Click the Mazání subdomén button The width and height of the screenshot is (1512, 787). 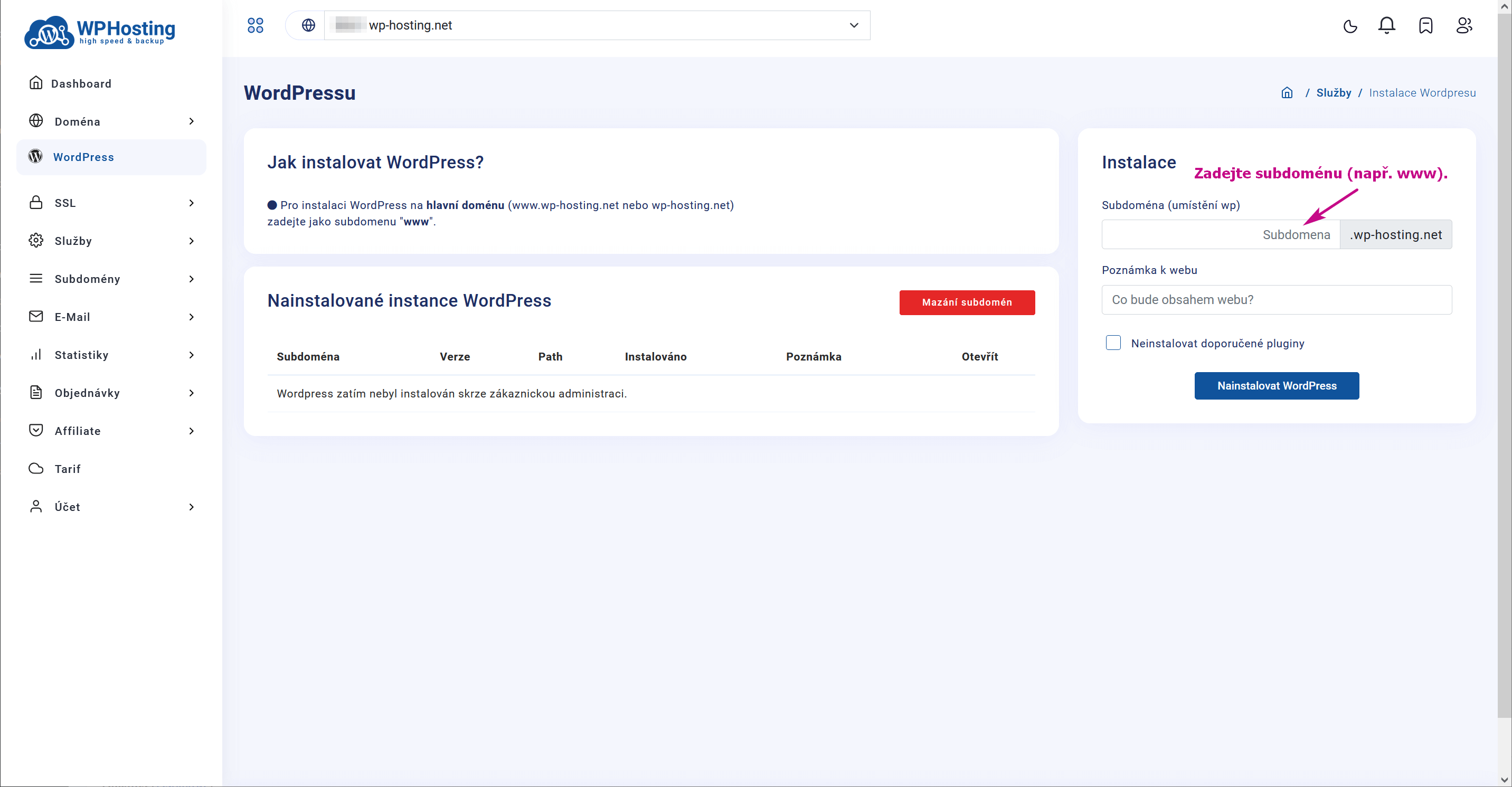(x=967, y=302)
